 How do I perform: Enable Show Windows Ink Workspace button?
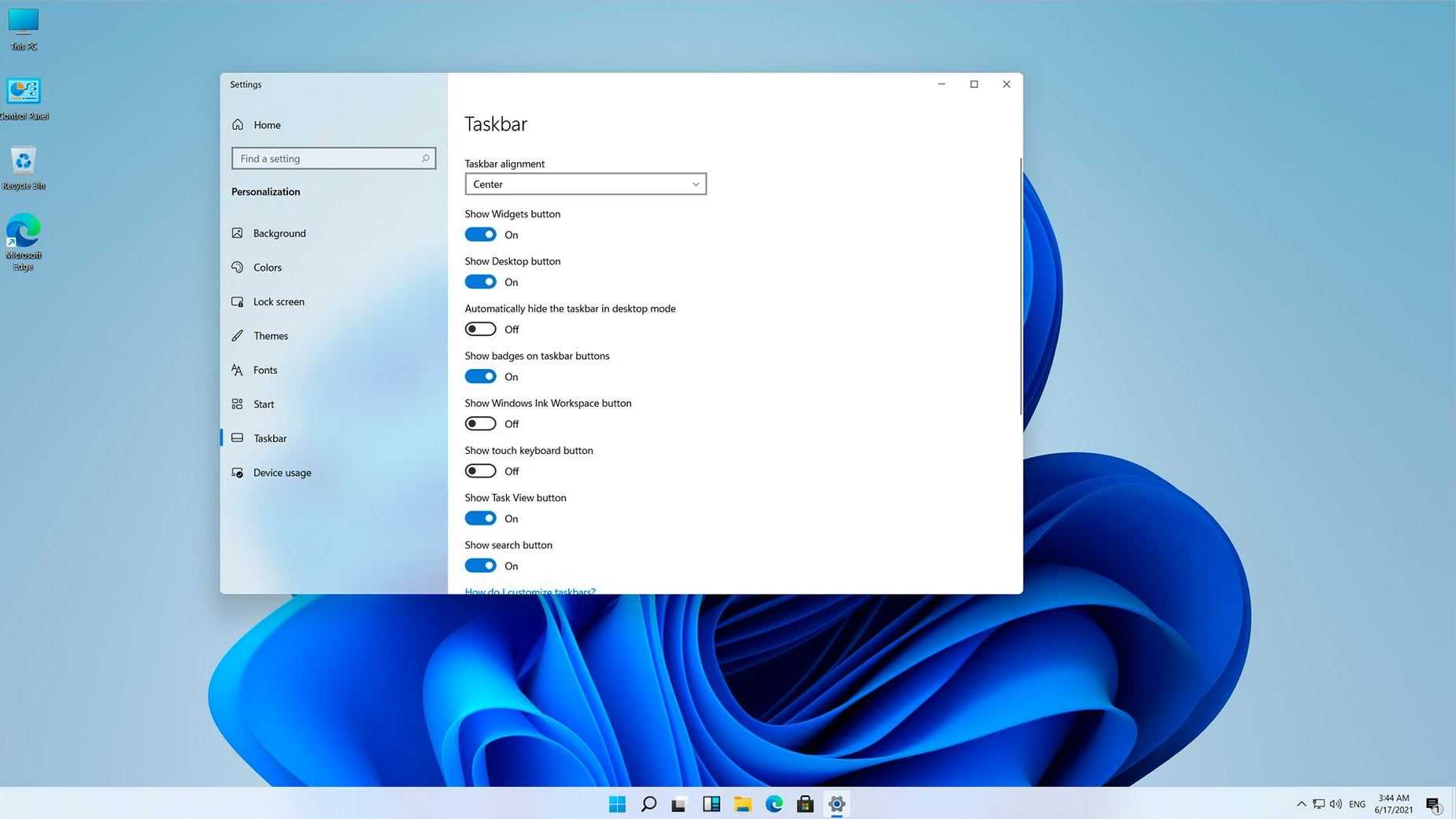(x=480, y=423)
